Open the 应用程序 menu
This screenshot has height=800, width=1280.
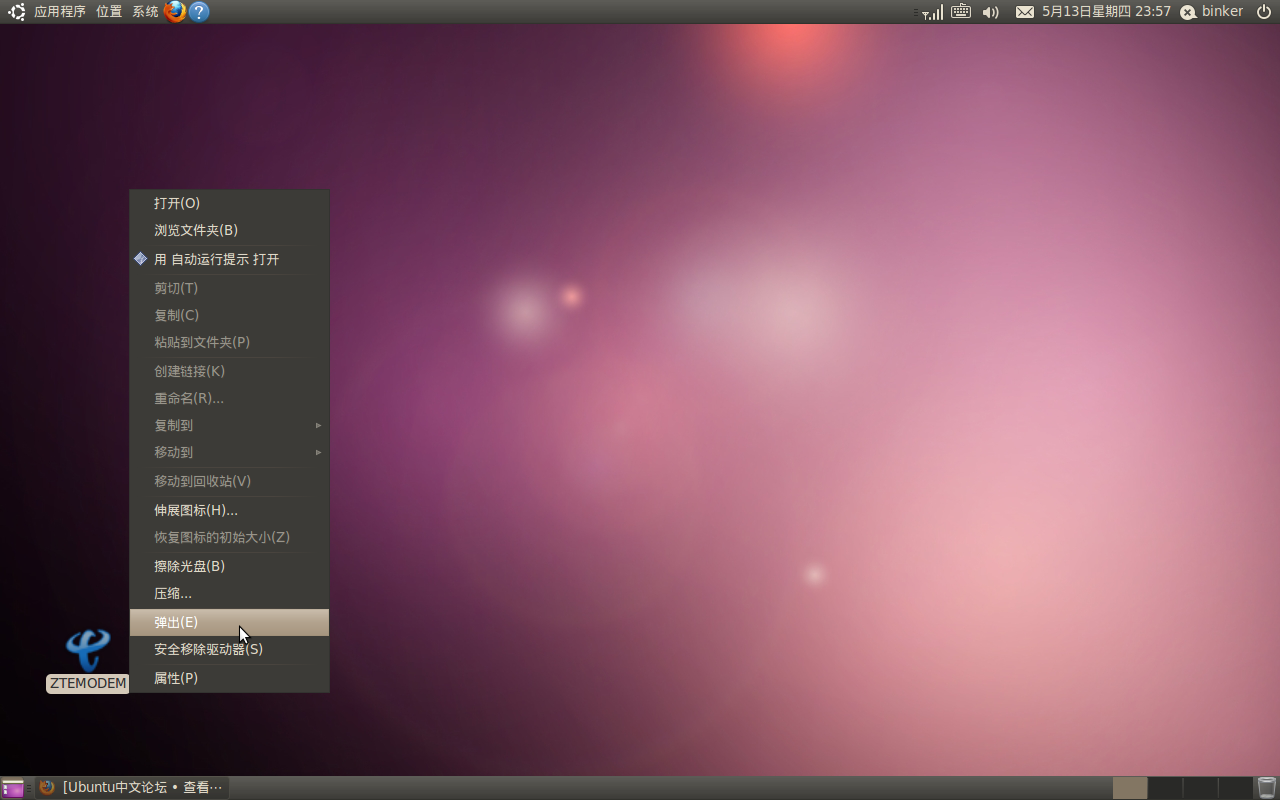coord(60,12)
